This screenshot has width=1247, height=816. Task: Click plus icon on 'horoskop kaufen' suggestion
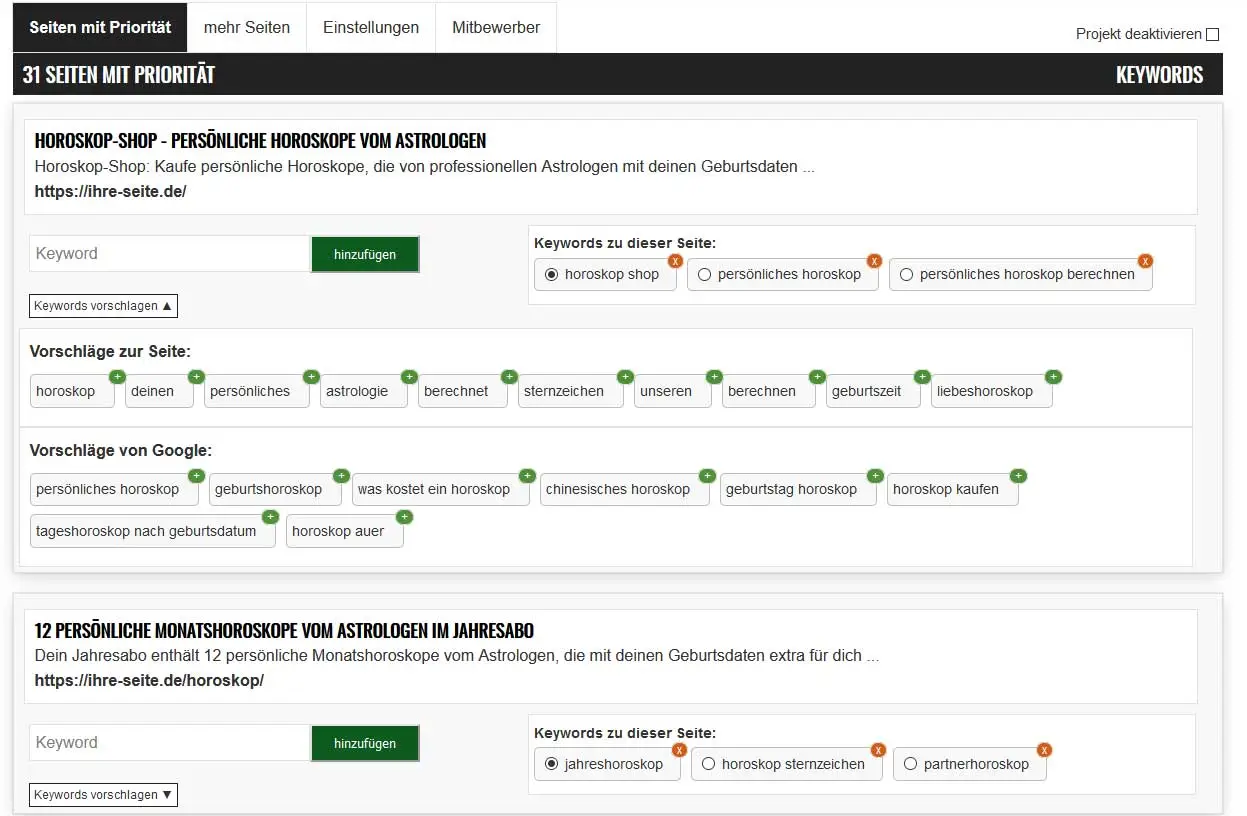(x=1018, y=476)
